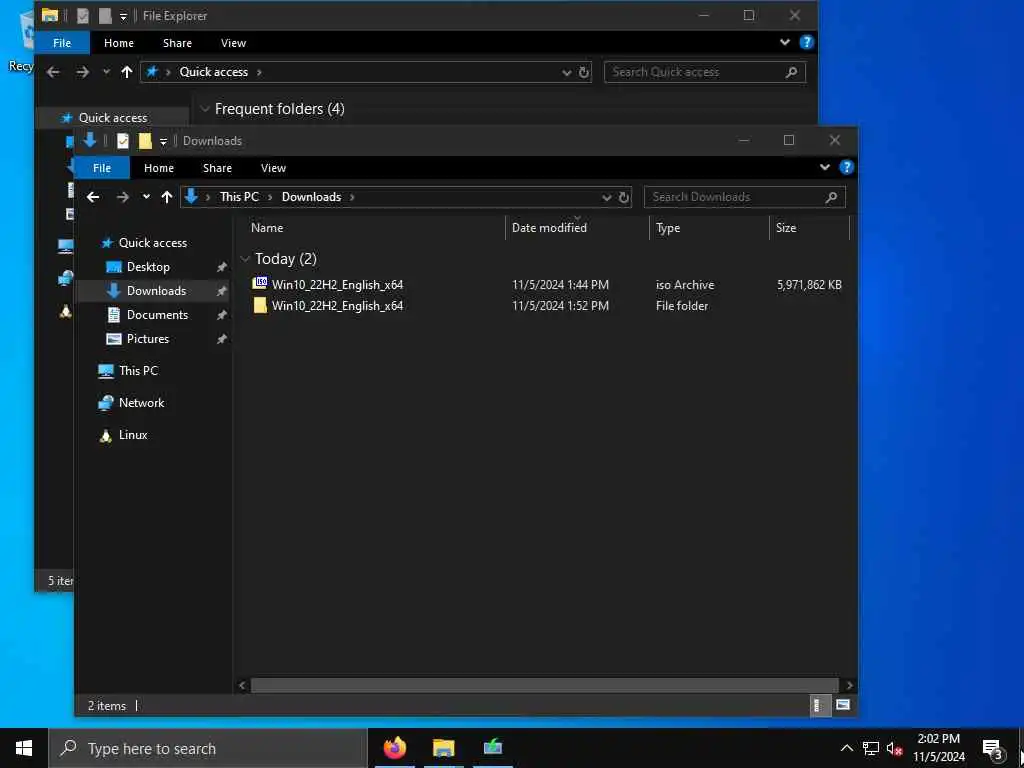Image resolution: width=1024 pixels, height=768 pixels.
Task: Open Pictures in navigation pane
Action: tap(148, 339)
